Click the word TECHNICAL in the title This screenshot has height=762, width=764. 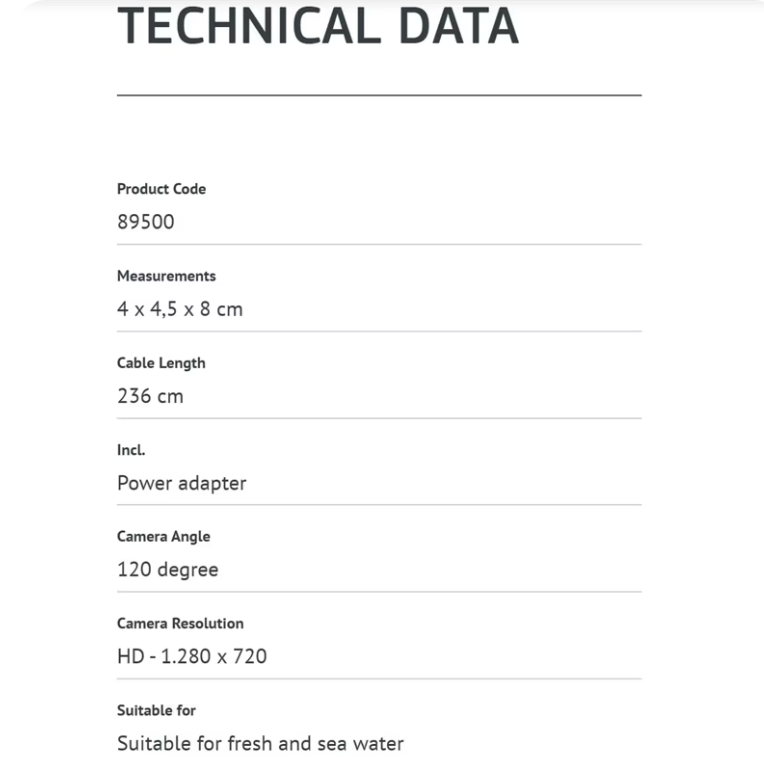[x=249, y=26]
